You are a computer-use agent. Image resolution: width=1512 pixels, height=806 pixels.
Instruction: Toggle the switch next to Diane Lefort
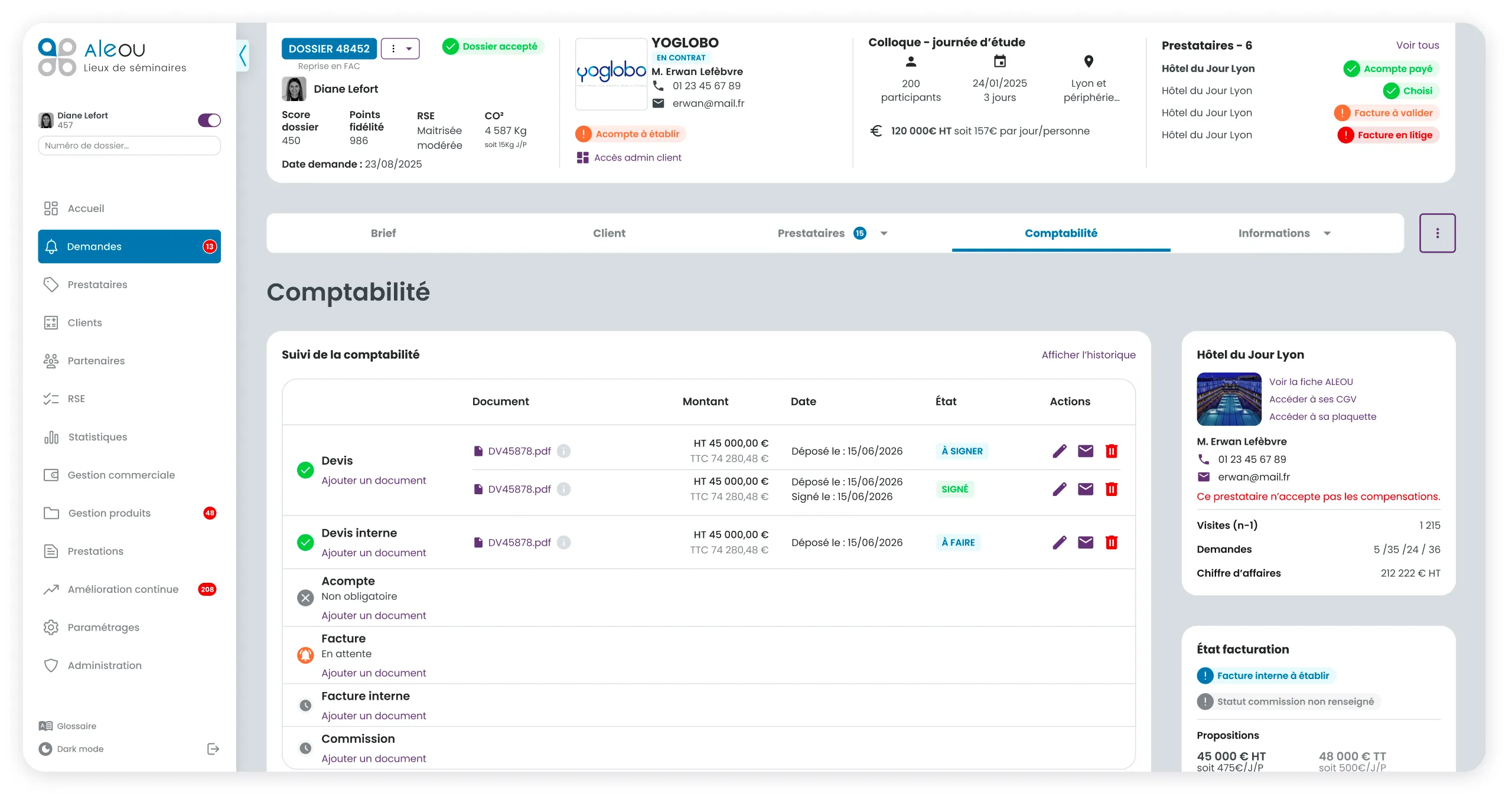tap(209, 120)
